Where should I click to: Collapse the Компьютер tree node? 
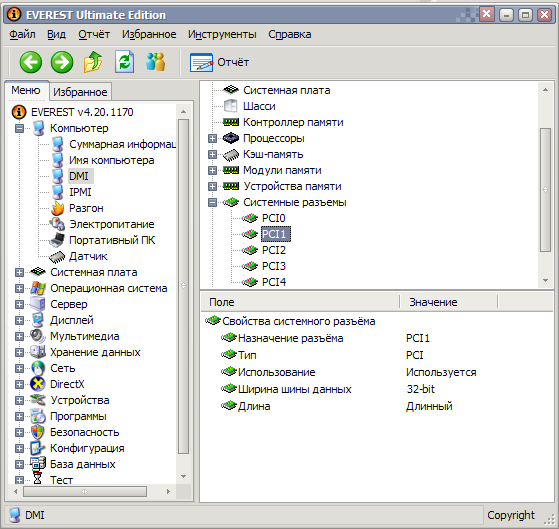click(x=19, y=128)
